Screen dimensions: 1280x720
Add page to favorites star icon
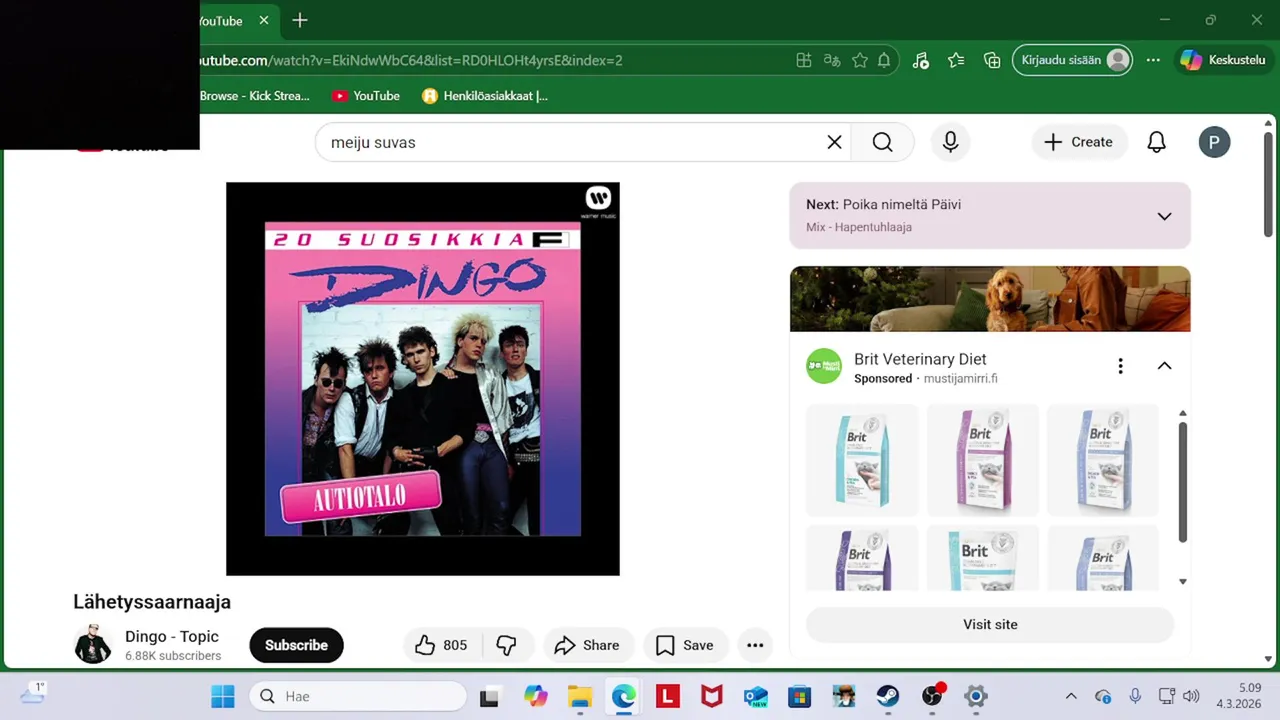coord(859,60)
